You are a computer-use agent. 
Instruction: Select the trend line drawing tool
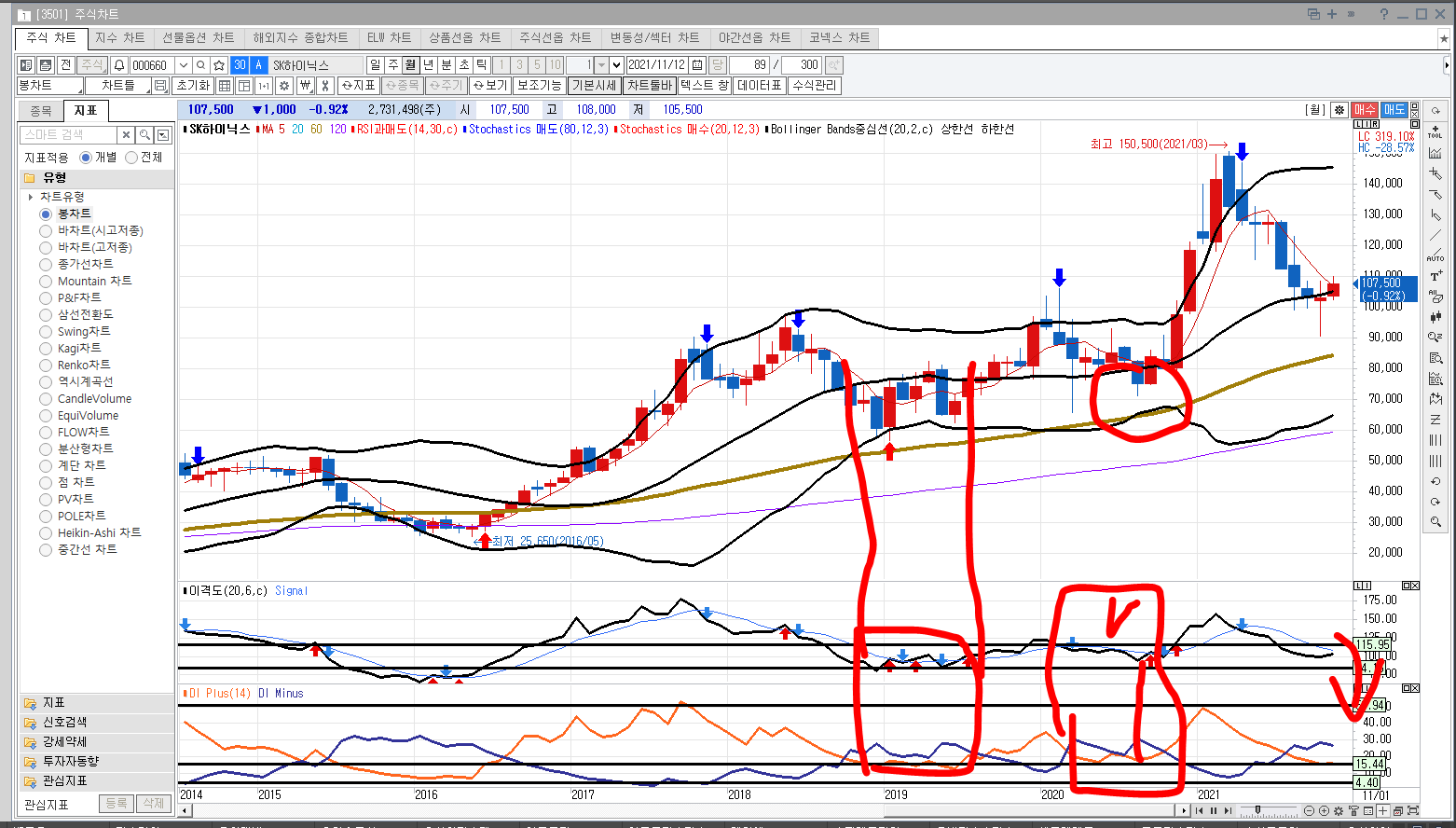point(1435,235)
